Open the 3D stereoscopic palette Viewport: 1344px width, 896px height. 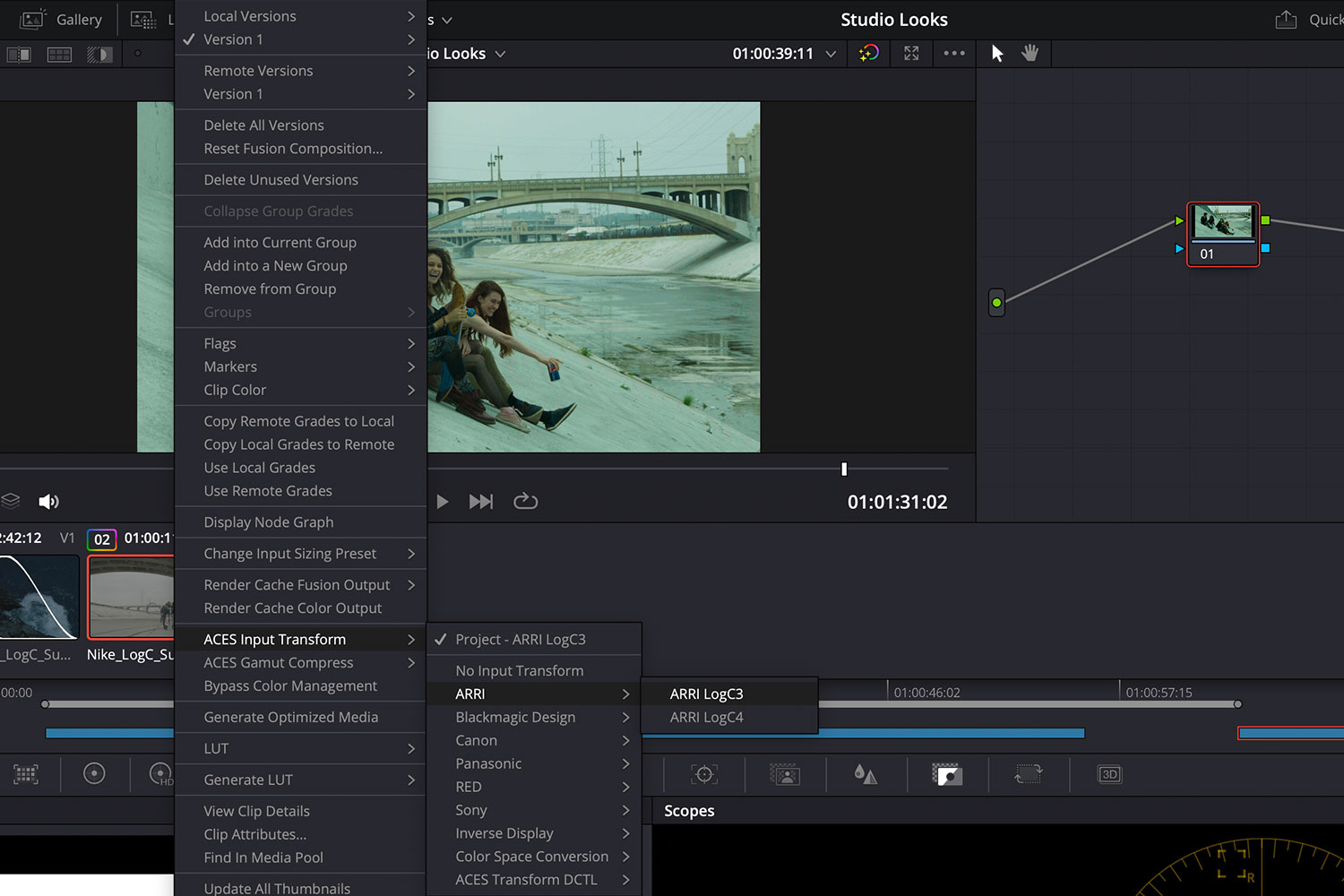(1109, 775)
